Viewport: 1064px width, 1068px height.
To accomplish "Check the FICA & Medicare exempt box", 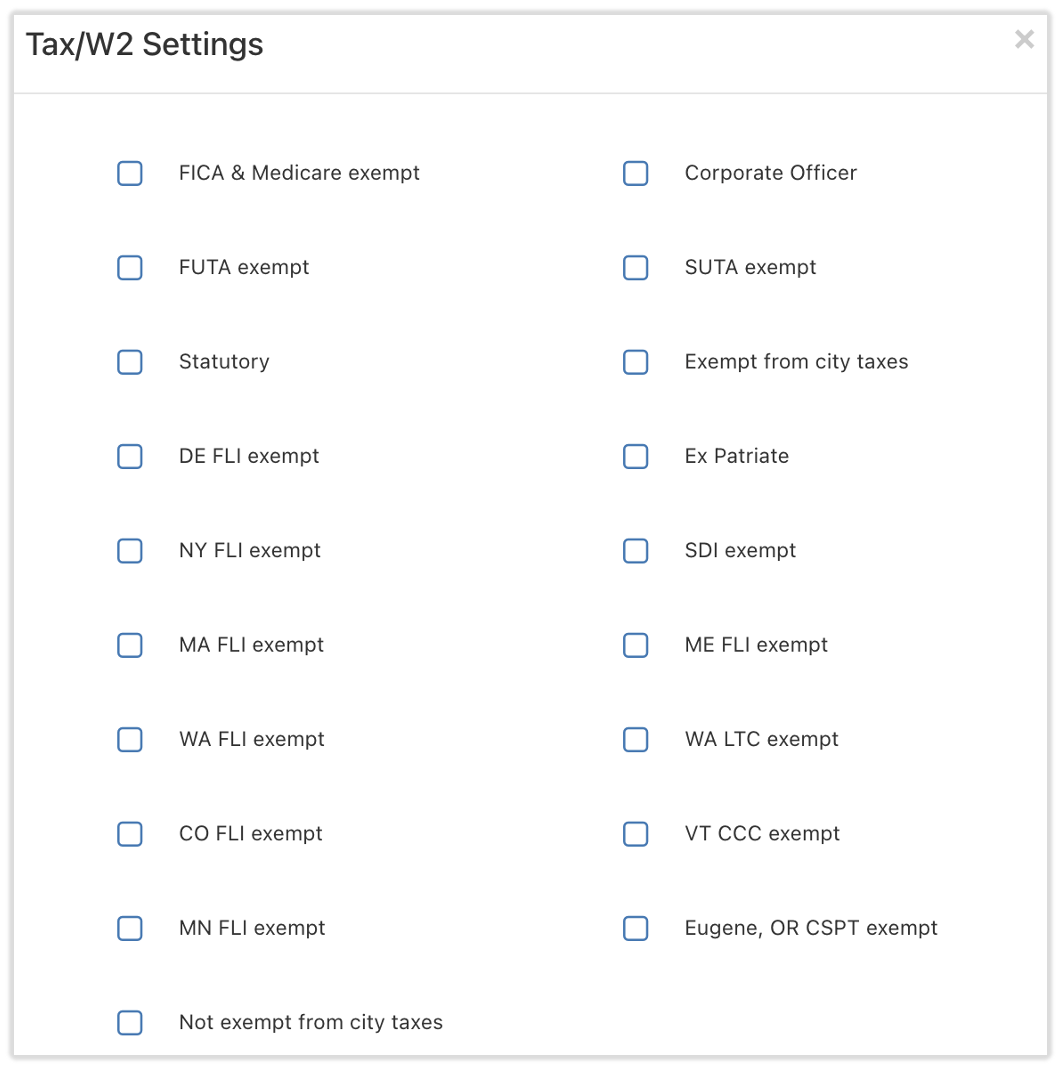I will pyautogui.click(x=130, y=173).
